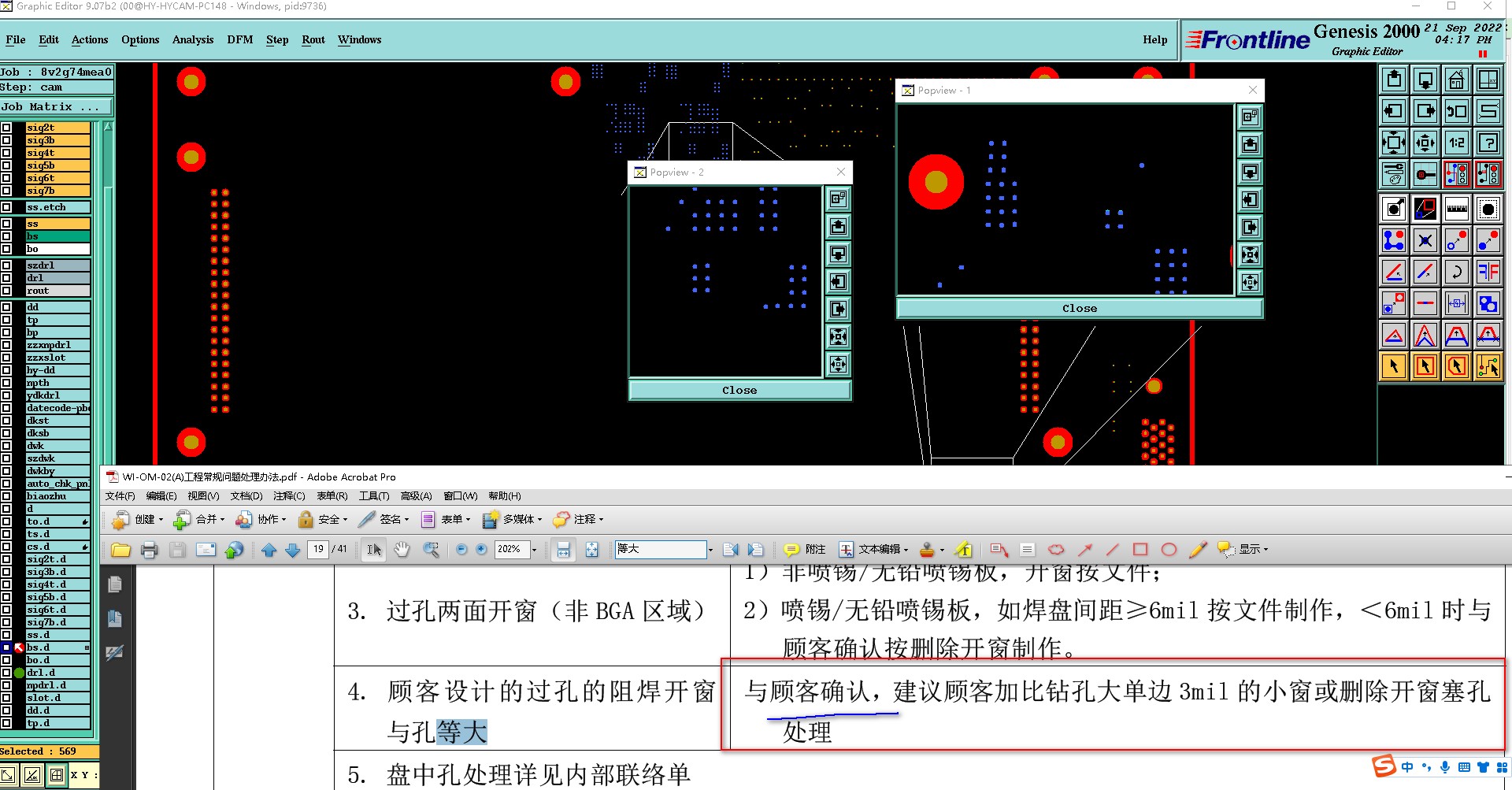Screen dimensions: 1512x790
Task: Open the 202% zoom level dropdown arrow
Action: [x=534, y=550]
